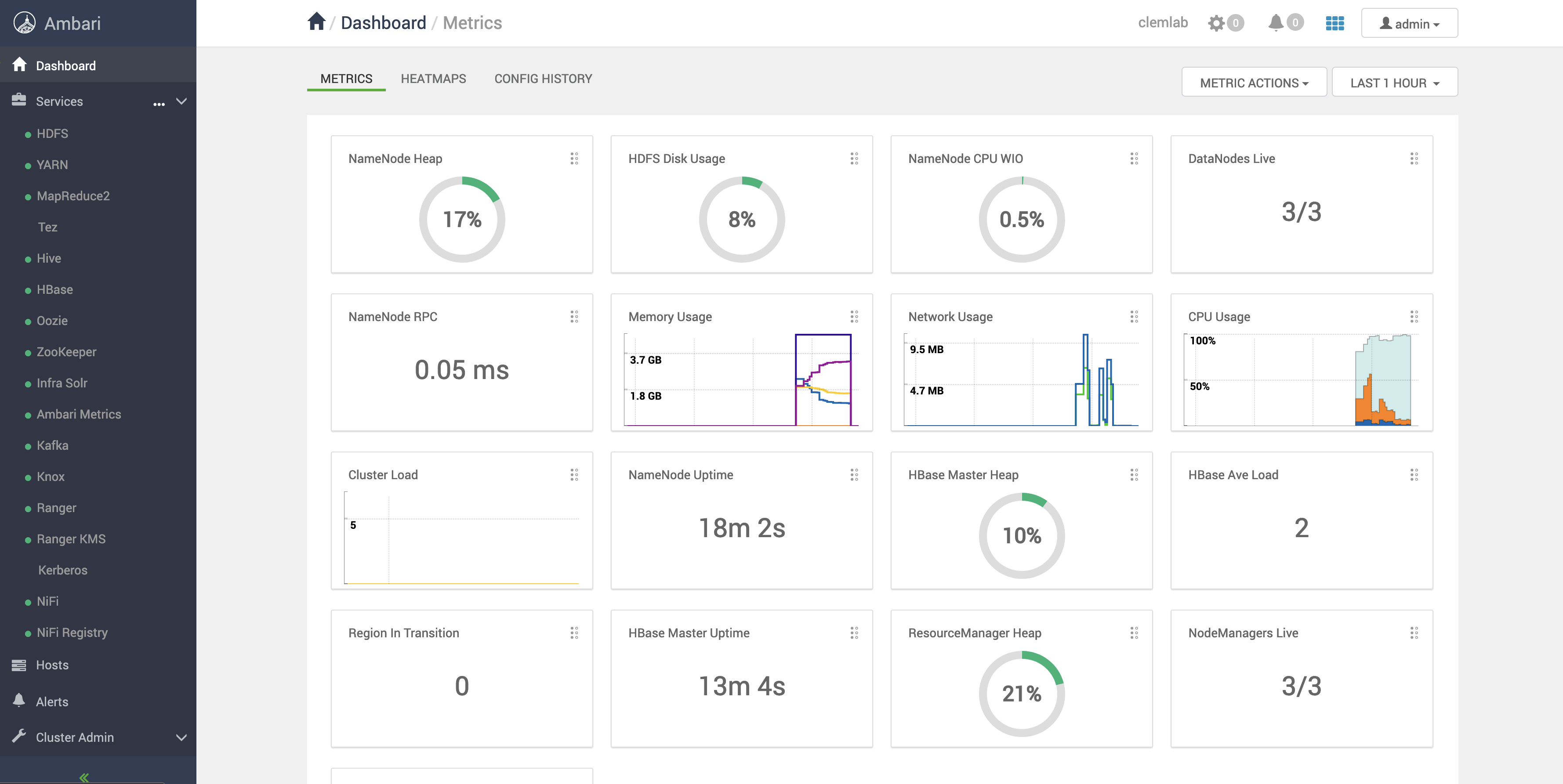Click the Memory Usage graph
This screenshot has height=784, width=1563.
(741, 379)
